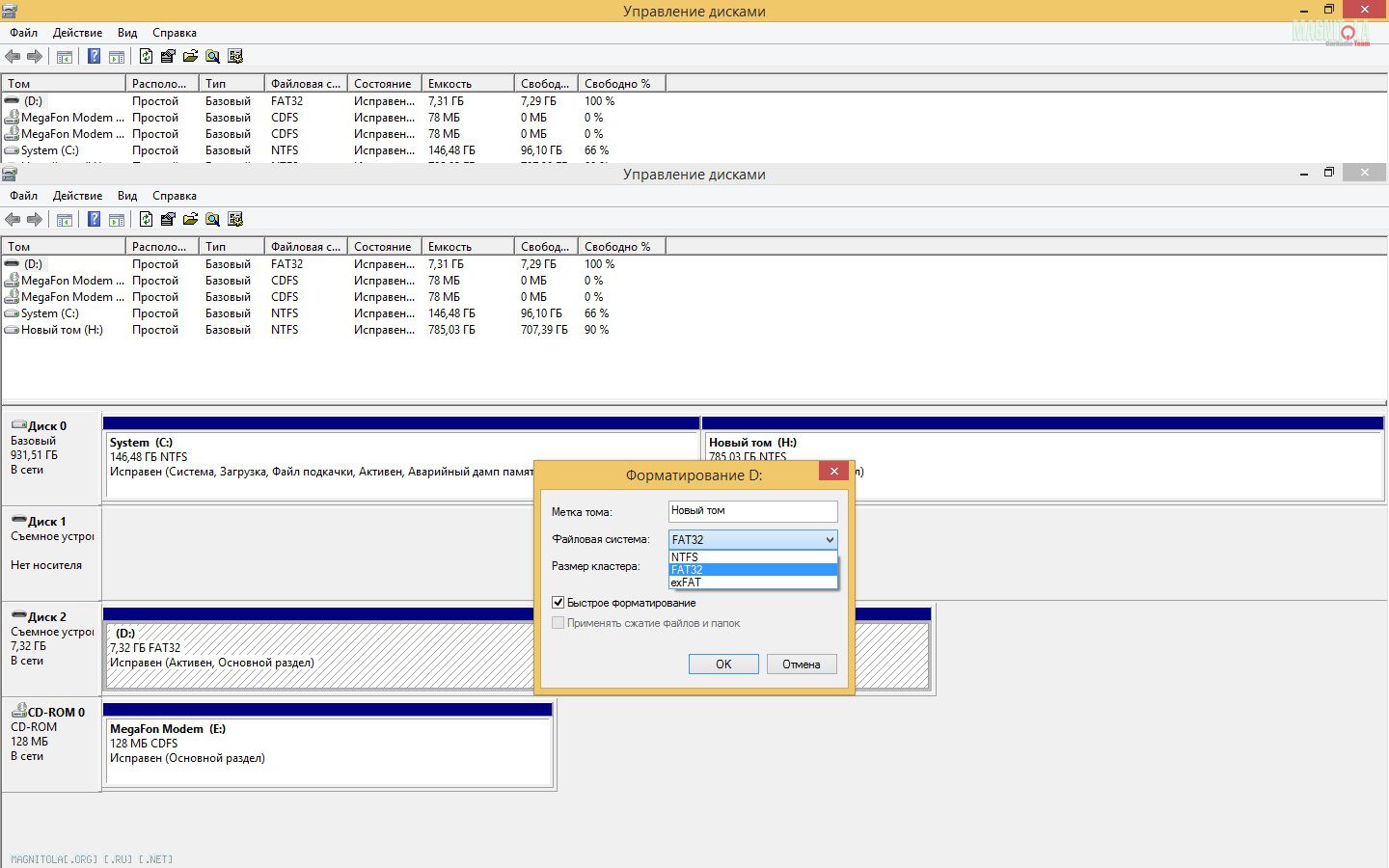The image size is (1389, 868).
Task: Click the Диск 2 removable drive icon
Action: [x=18, y=615]
